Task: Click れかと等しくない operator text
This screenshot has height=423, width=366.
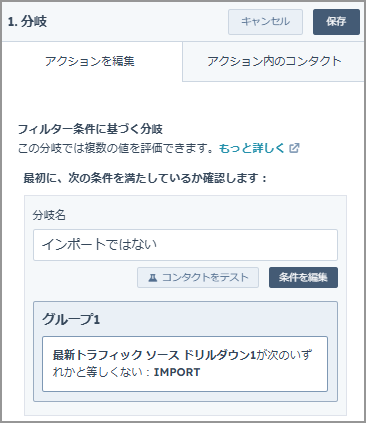Action: pos(98,372)
